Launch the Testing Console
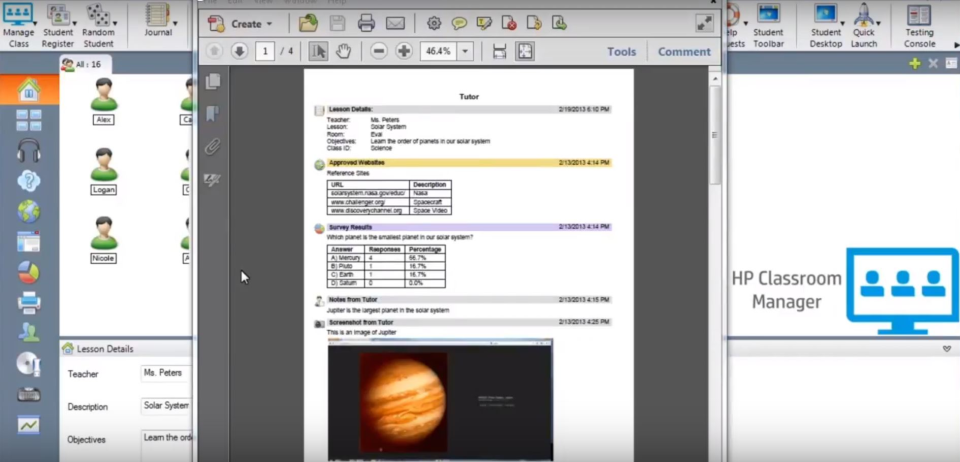Image resolution: width=960 pixels, height=462 pixels. pyautogui.click(x=919, y=24)
